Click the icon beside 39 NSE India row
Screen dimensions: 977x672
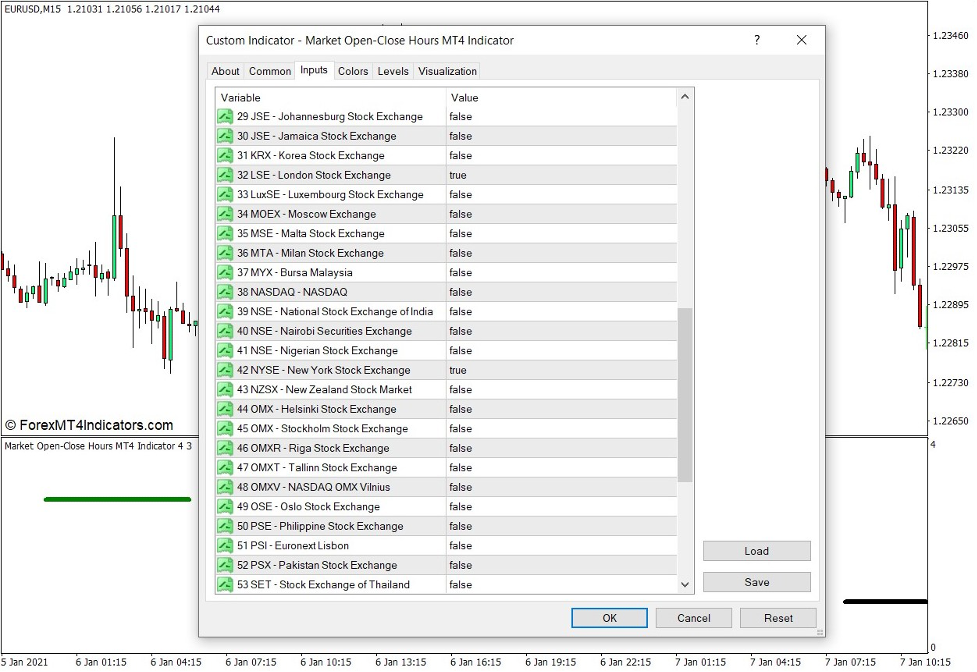point(225,311)
